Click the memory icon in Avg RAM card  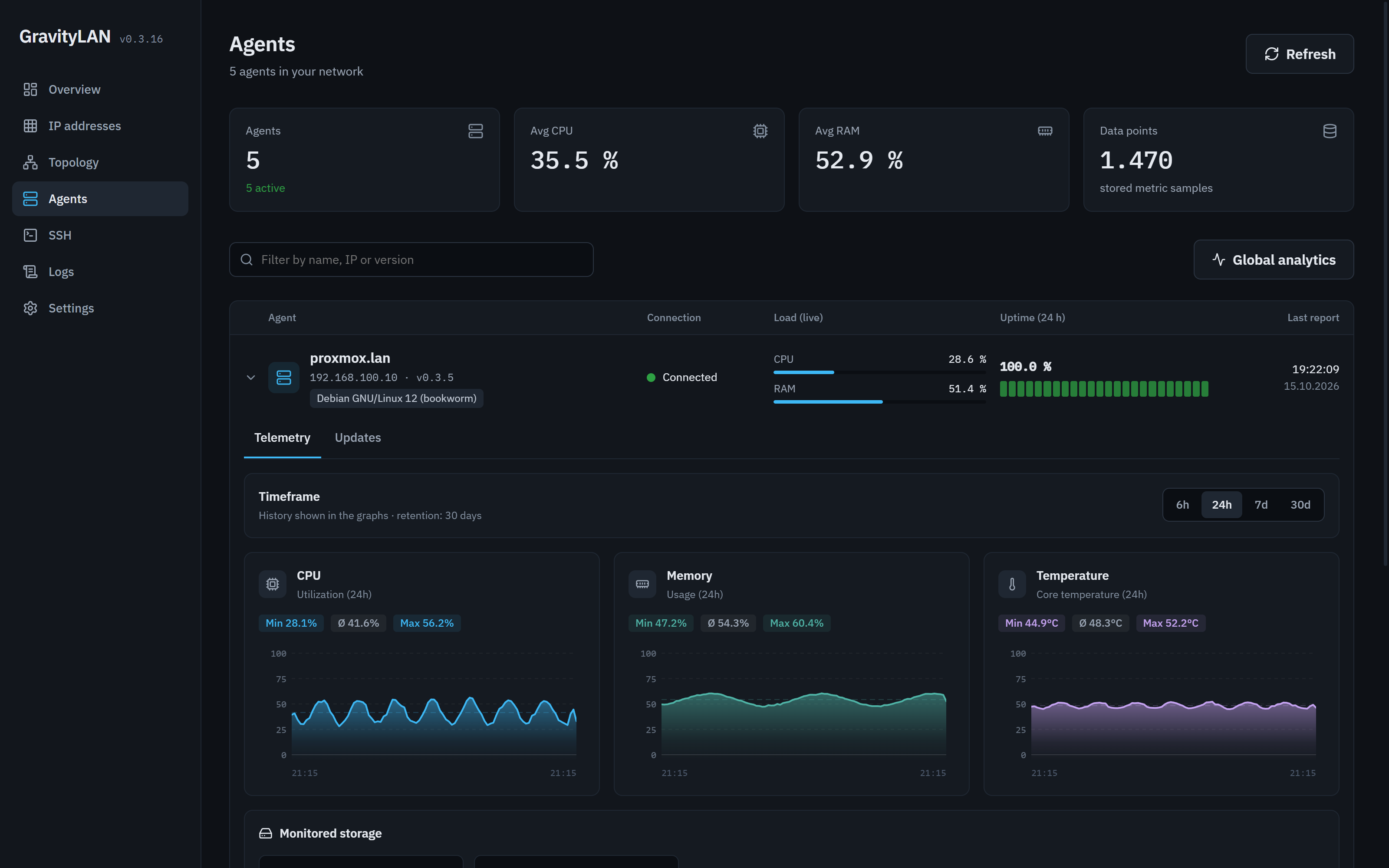tap(1045, 131)
